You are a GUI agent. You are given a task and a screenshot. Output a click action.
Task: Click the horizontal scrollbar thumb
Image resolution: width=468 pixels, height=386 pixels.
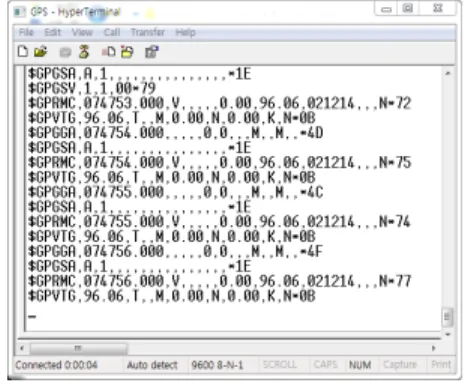78,349
